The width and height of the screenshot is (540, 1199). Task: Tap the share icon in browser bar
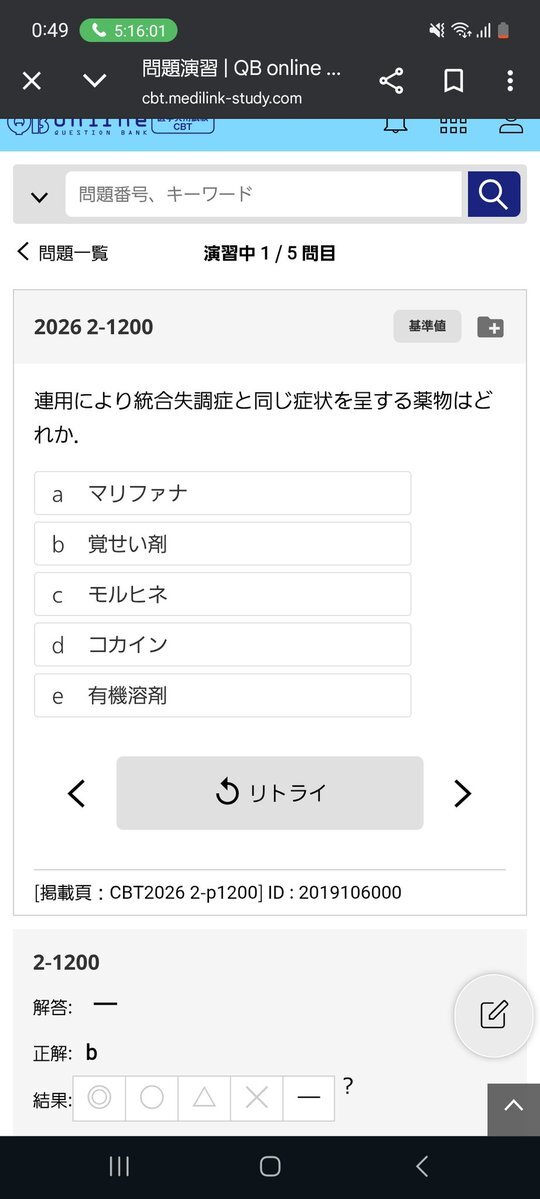pos(391,80)
